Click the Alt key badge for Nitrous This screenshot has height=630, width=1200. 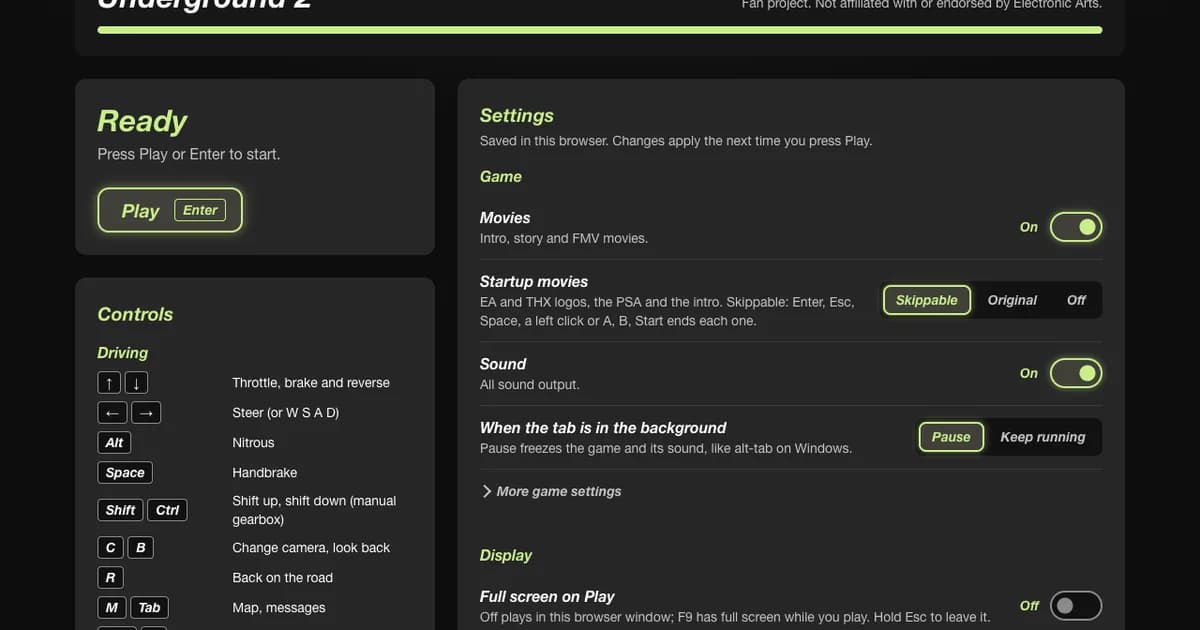pyautogui.click(x=114, y=443)
